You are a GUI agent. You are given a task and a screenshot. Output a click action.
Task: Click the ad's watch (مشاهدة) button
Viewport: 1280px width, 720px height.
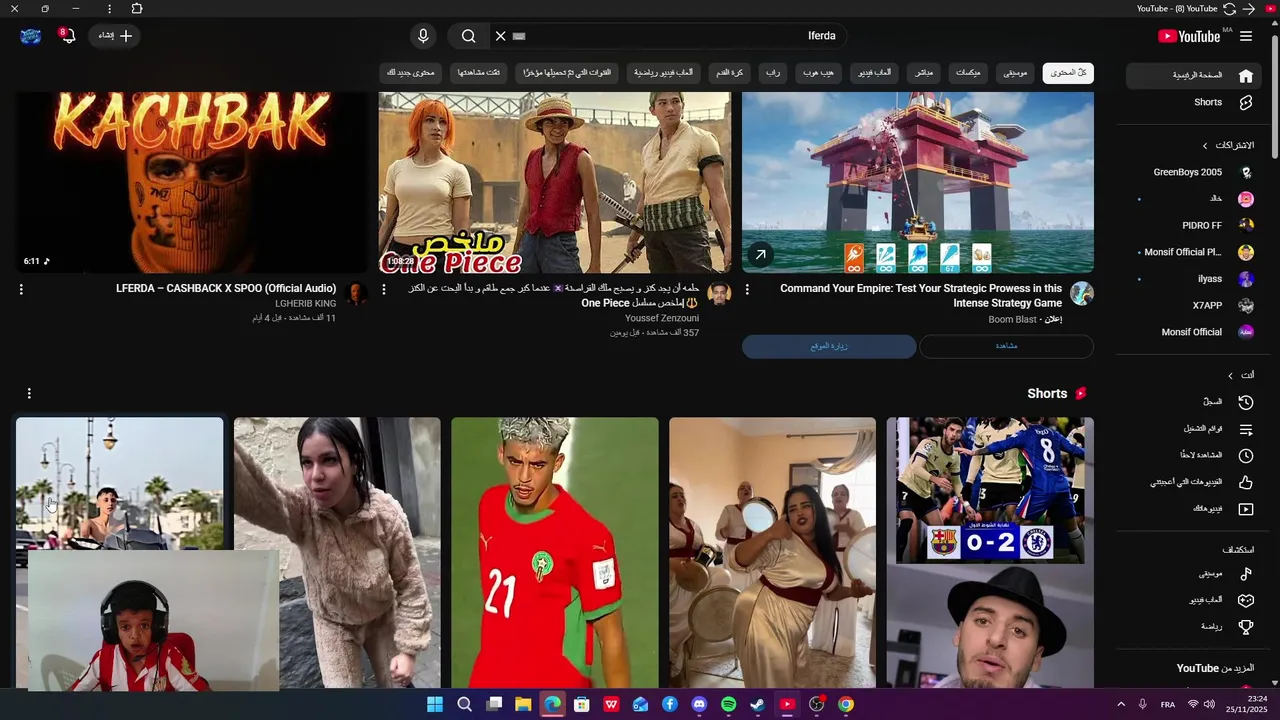click(1006, 346)
